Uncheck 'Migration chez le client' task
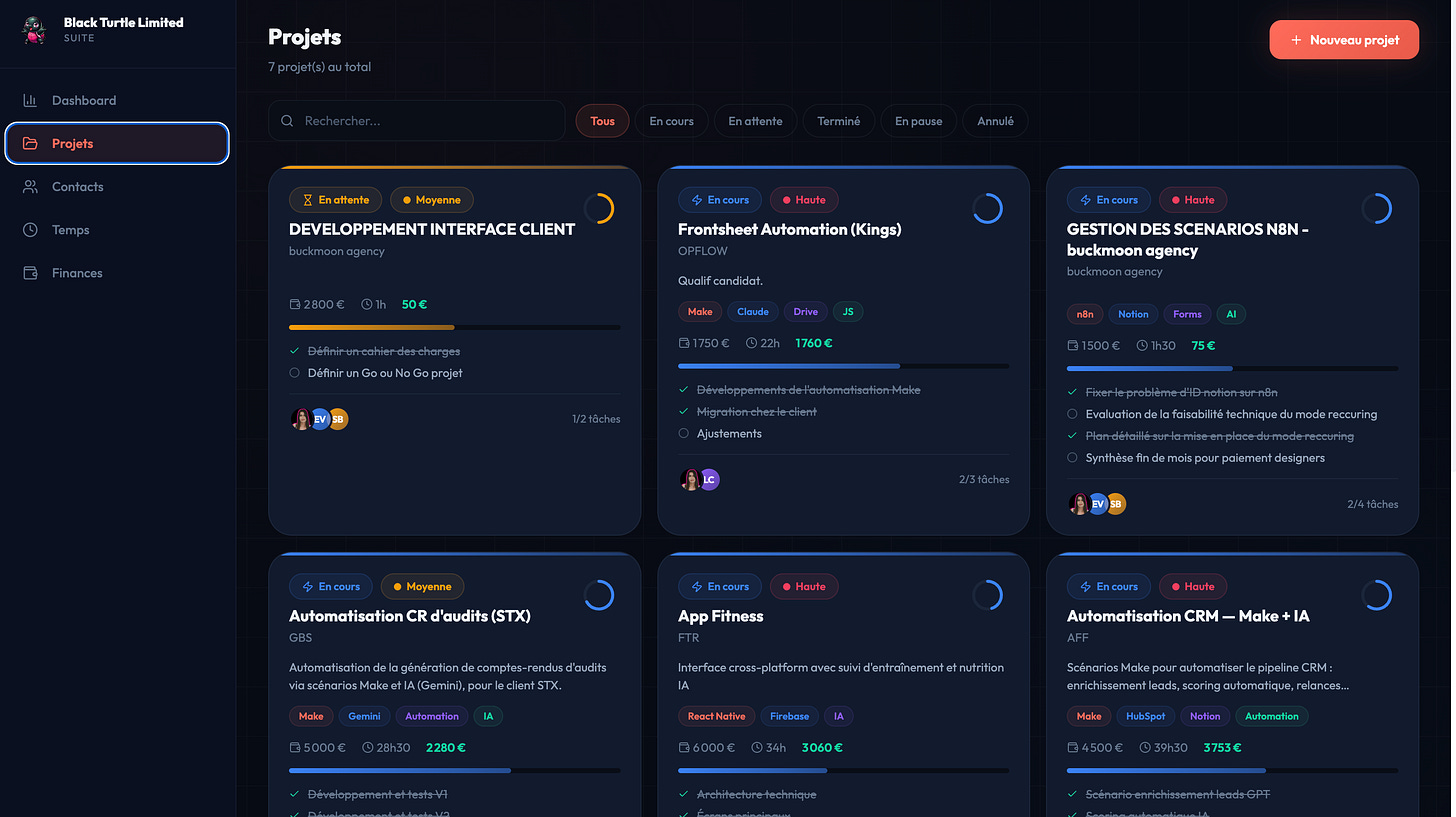Image resolution: width=1456 pixels, height=817 pixels. pos(683,412)
